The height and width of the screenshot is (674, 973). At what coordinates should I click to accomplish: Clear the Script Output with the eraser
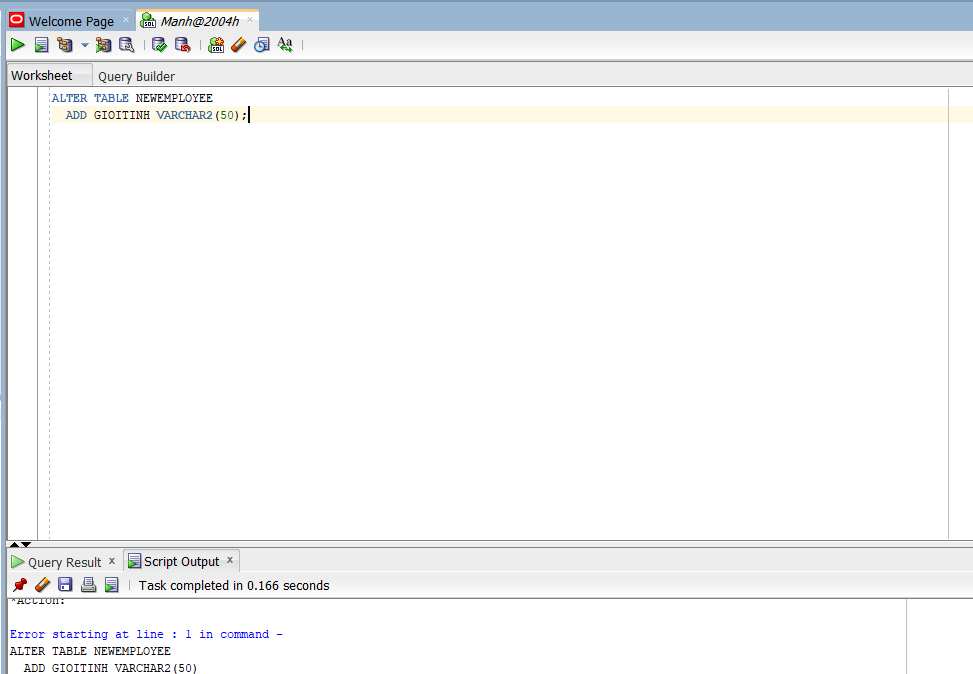point(42,584)
